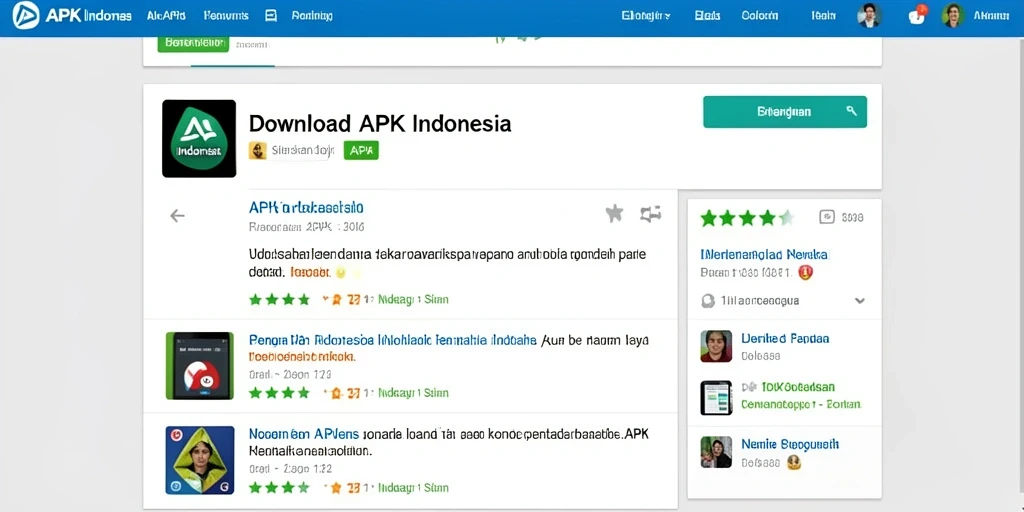
Task: Open Nemire Seoguseih user avatar
Action: coord(716,452)
